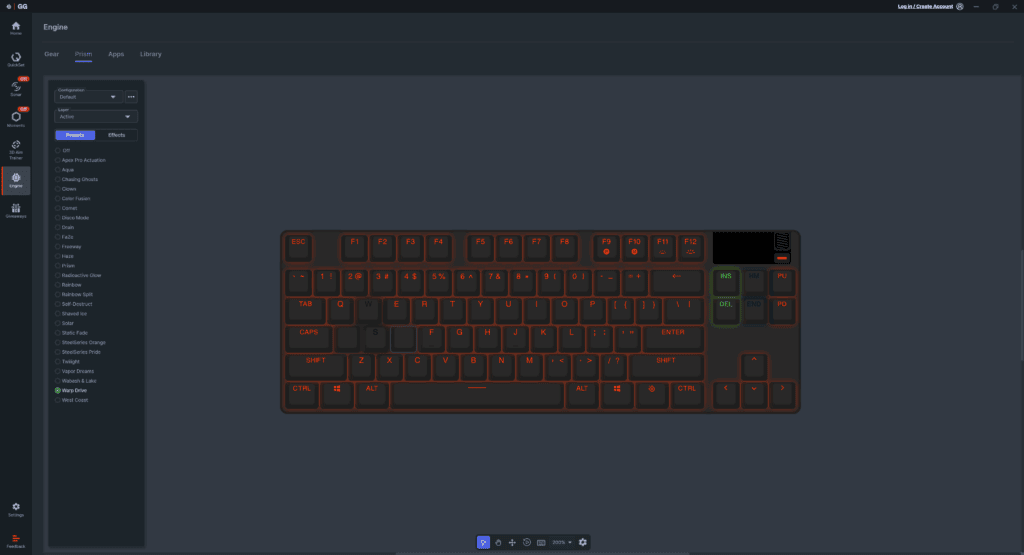Open the Moments sidebar icon

click(x=16, y=119)
